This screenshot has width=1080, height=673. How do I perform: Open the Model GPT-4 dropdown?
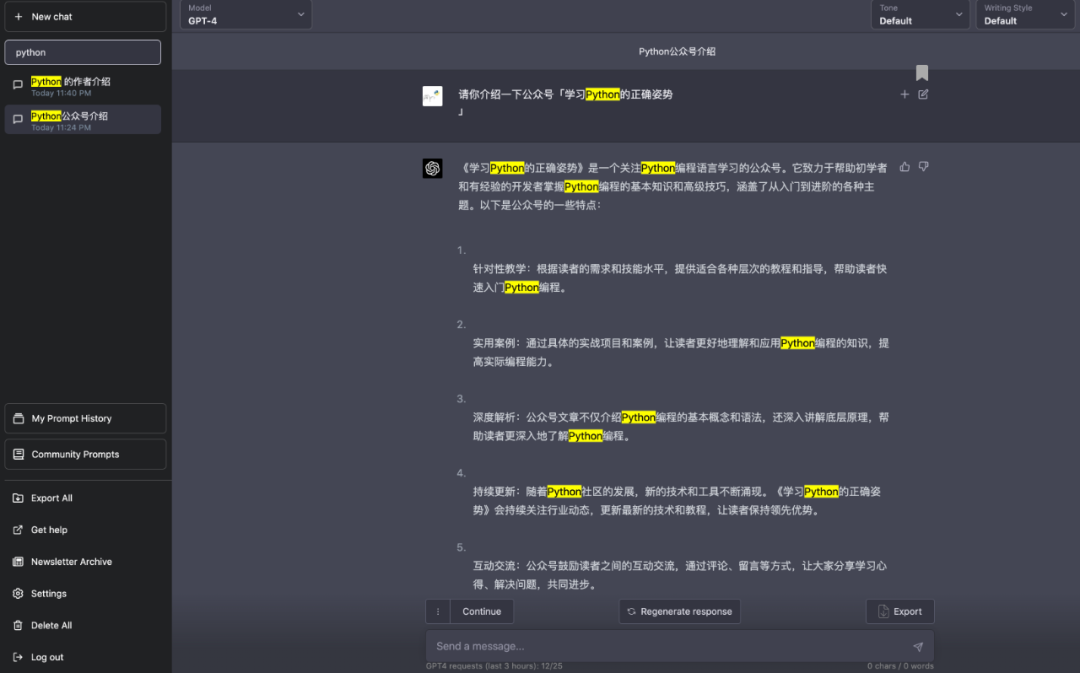(246, 14)
